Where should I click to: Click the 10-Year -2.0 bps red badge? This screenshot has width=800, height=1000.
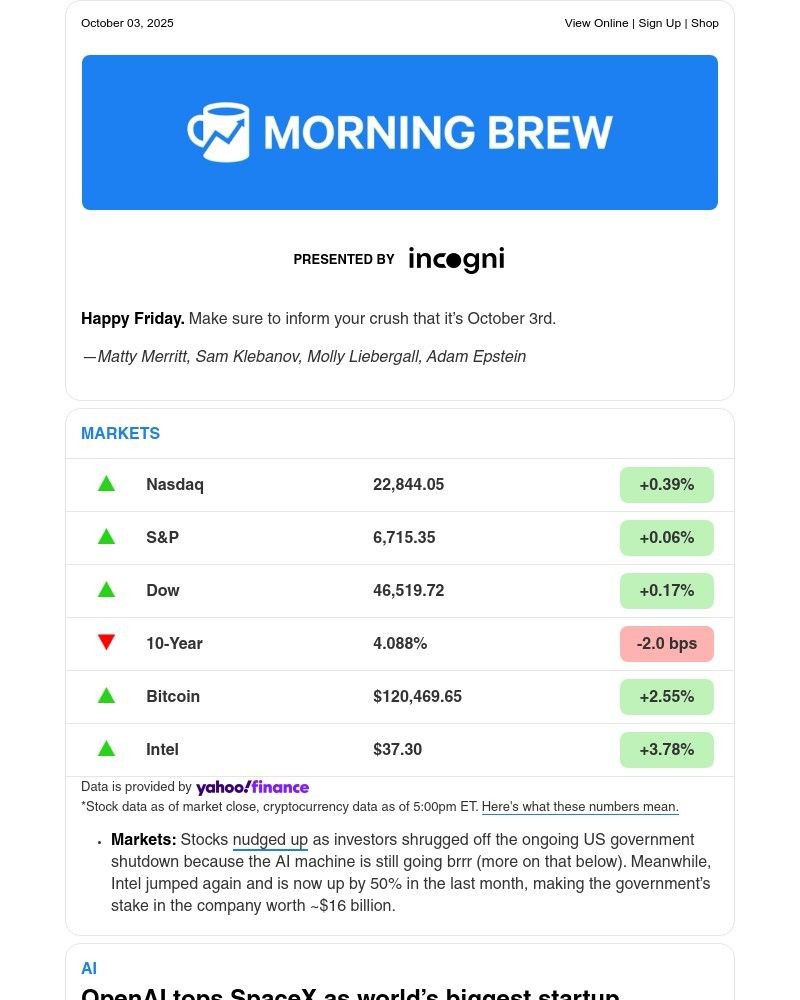pos(666,644)
